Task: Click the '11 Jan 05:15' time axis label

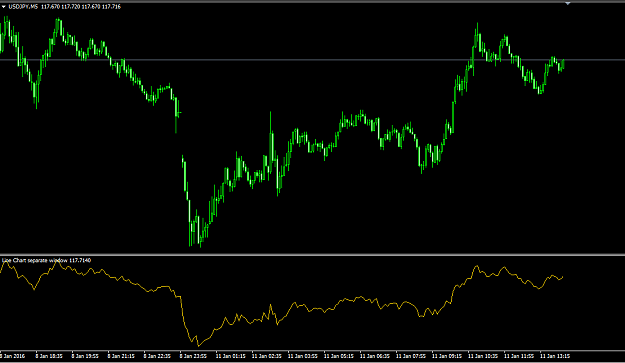Action: 339,356
